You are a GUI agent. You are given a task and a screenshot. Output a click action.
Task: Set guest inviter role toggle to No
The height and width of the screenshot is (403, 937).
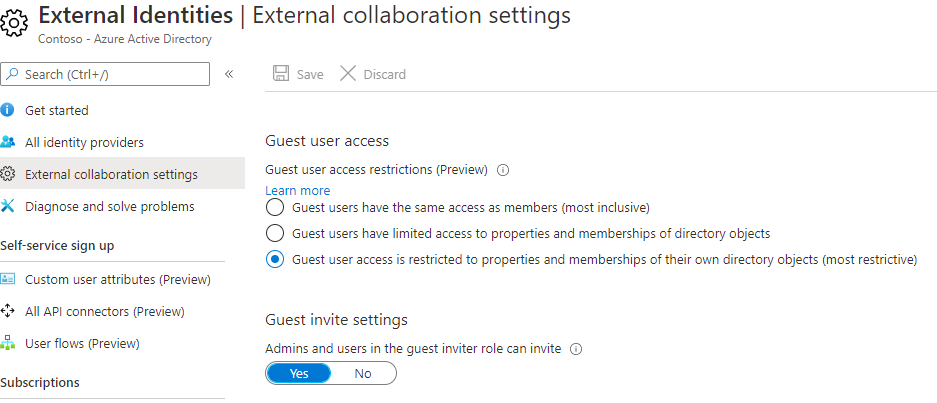click(x=363, y=373)
